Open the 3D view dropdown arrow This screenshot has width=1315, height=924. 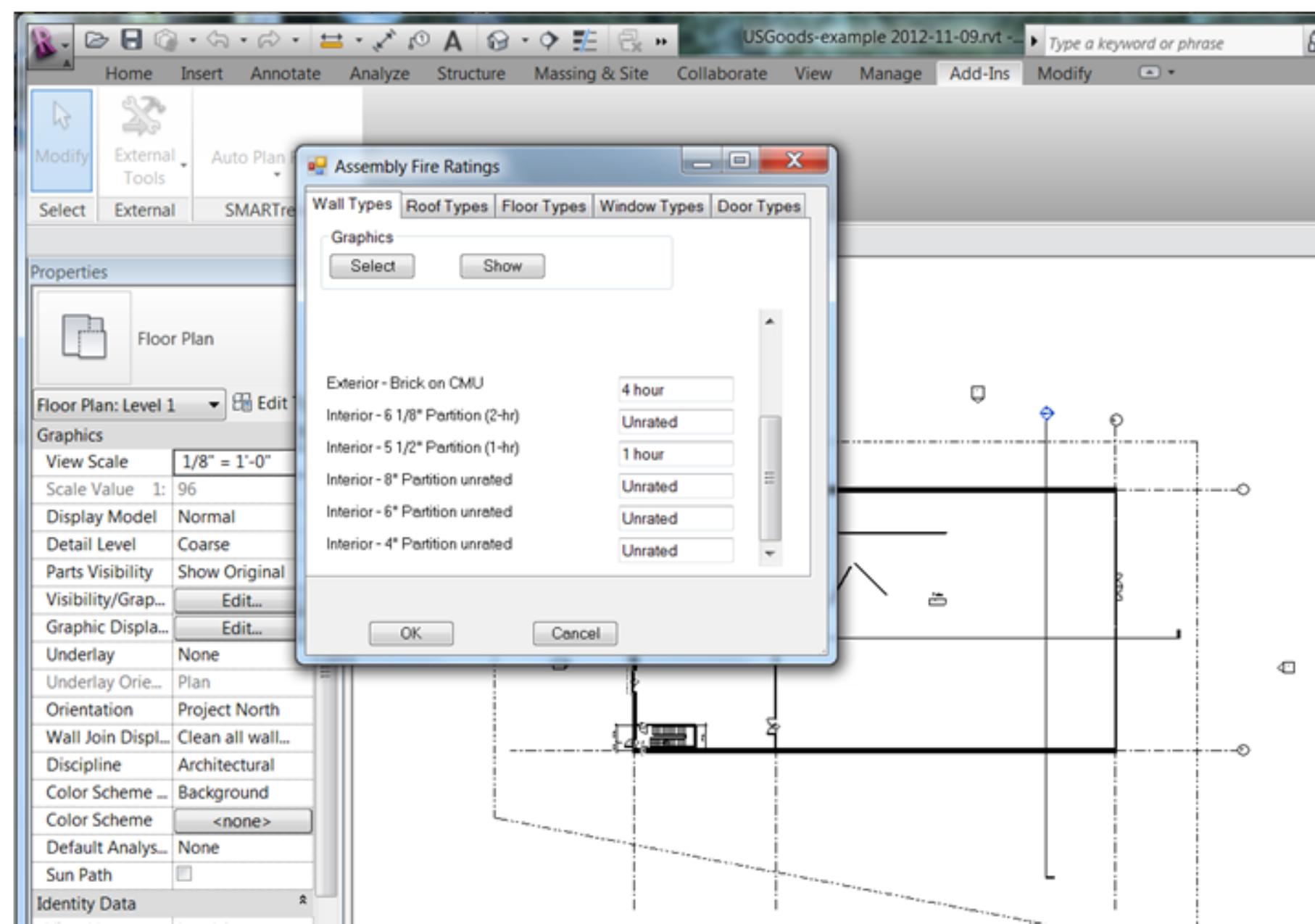(x=524, y=41)
